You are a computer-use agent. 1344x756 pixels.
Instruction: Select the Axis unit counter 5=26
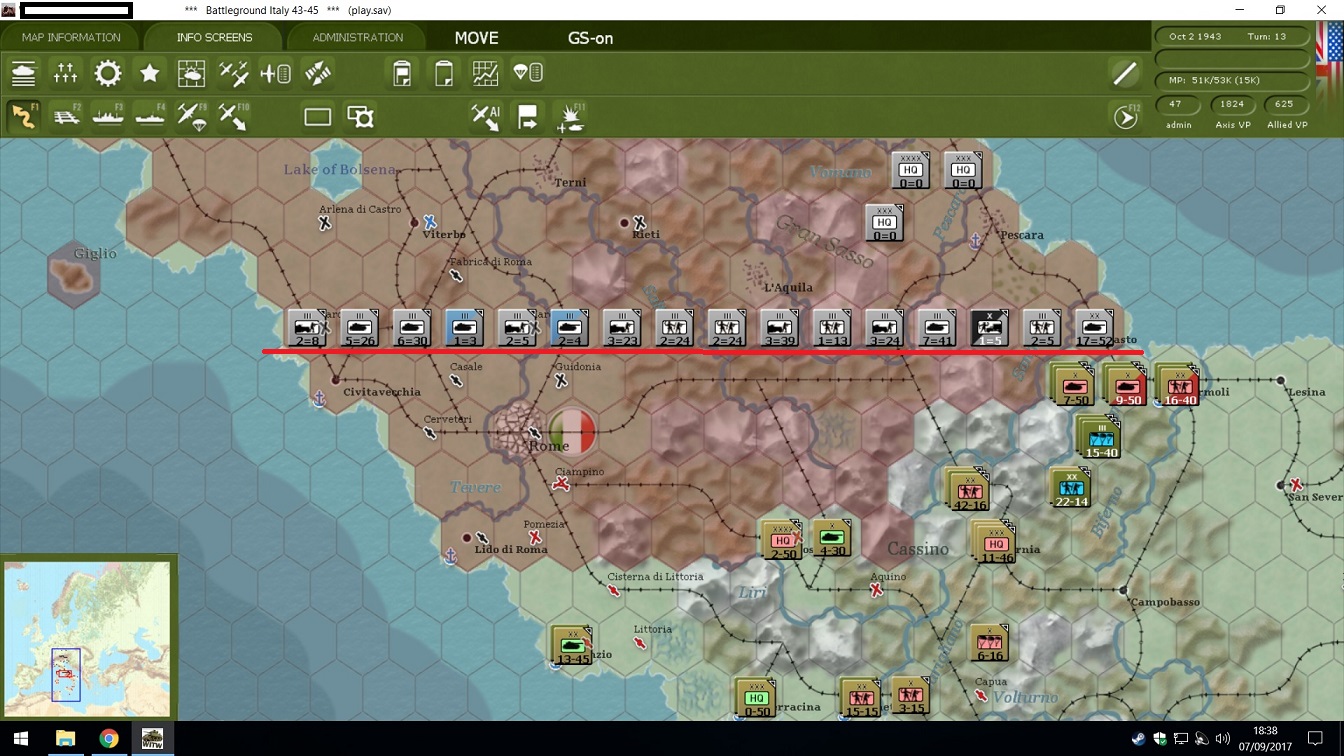359,328
